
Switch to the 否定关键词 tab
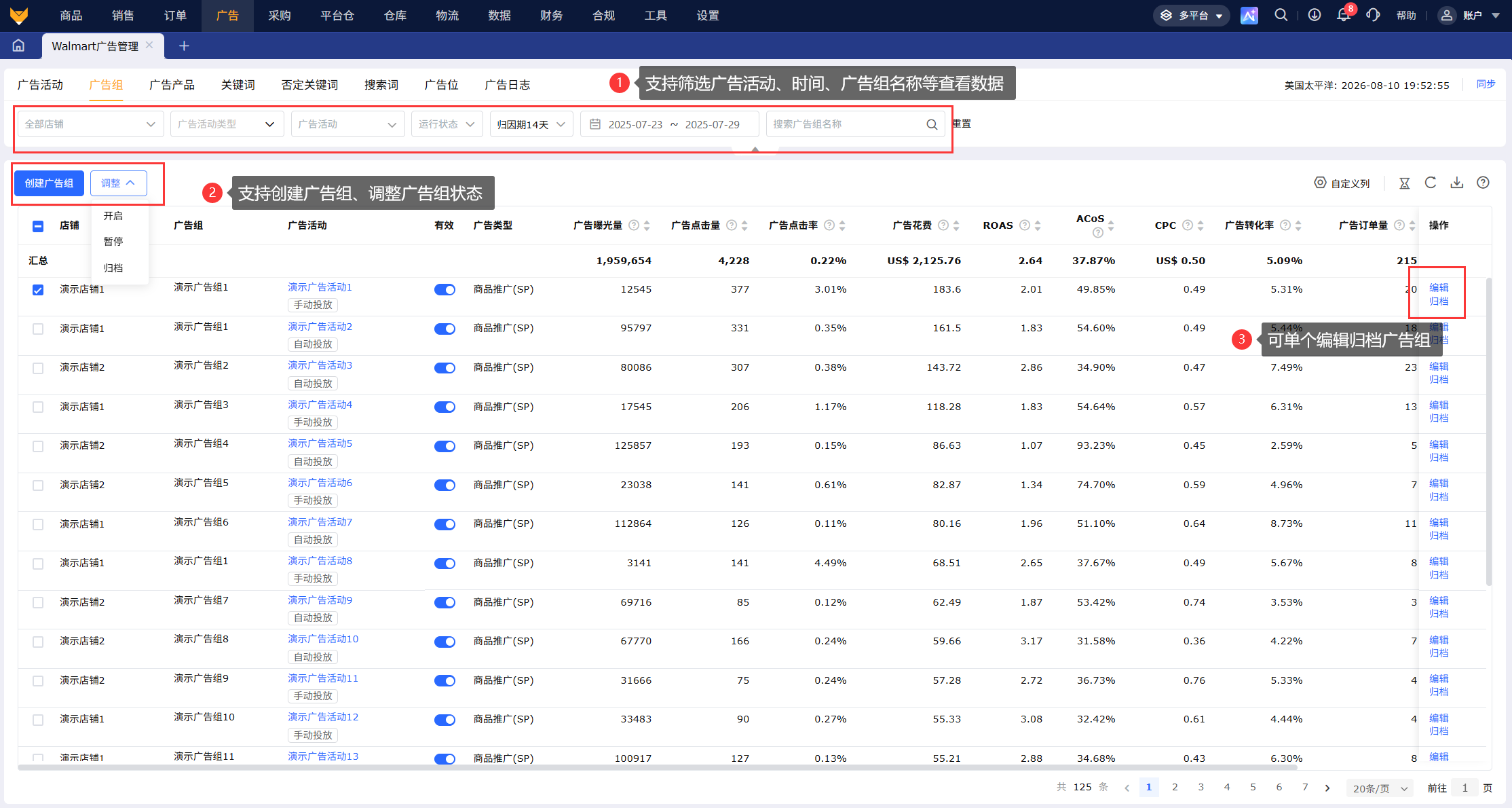click(x=309, y=85)
